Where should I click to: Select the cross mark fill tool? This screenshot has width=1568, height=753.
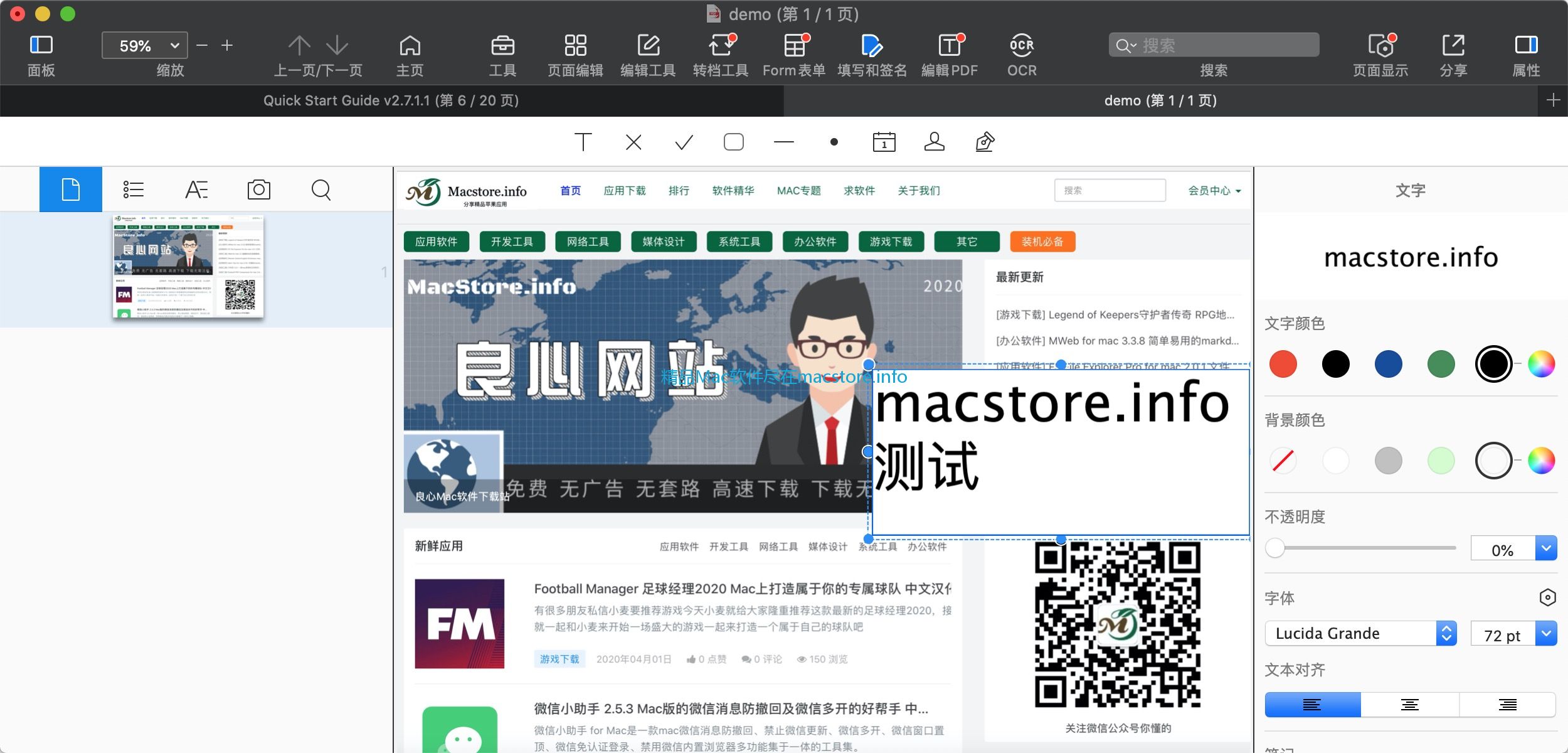click(633, 142)
